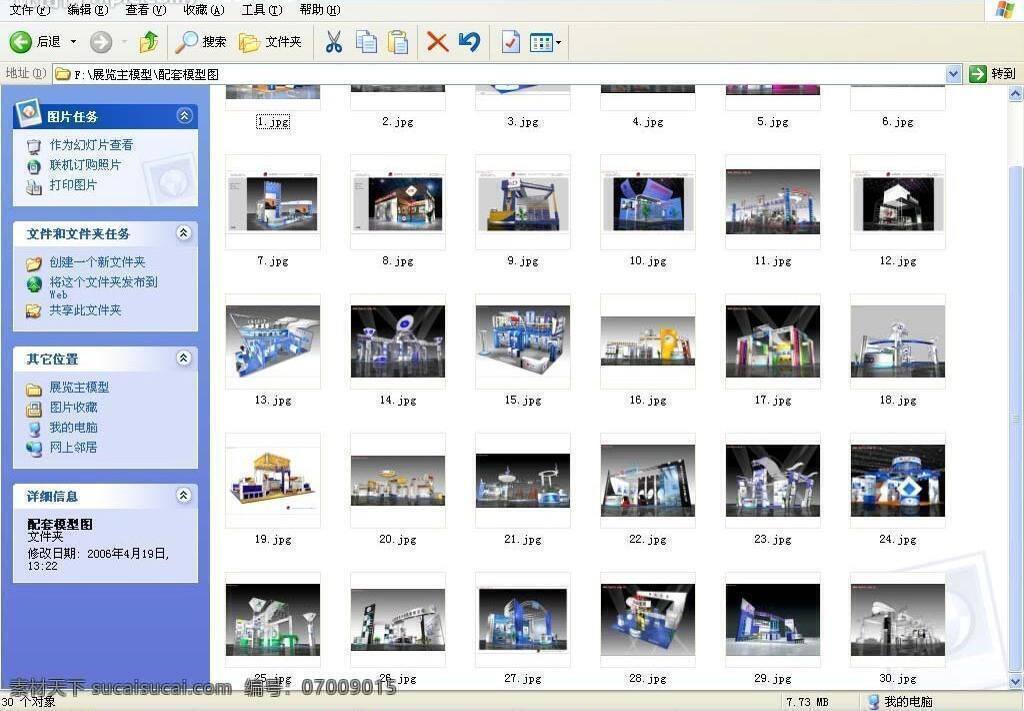
Task: Click folder icon beside 展览主模型
Action: pyautogui.click(x=33, y=389)
